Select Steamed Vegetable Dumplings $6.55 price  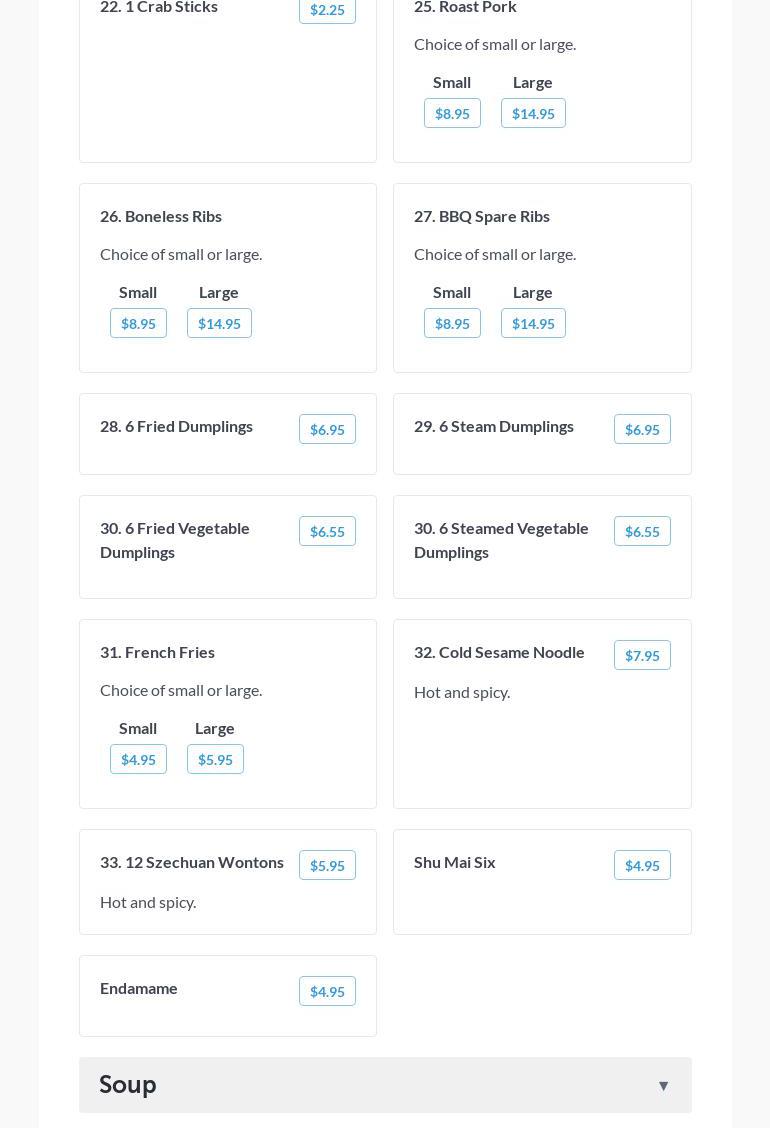pos(642,531)
